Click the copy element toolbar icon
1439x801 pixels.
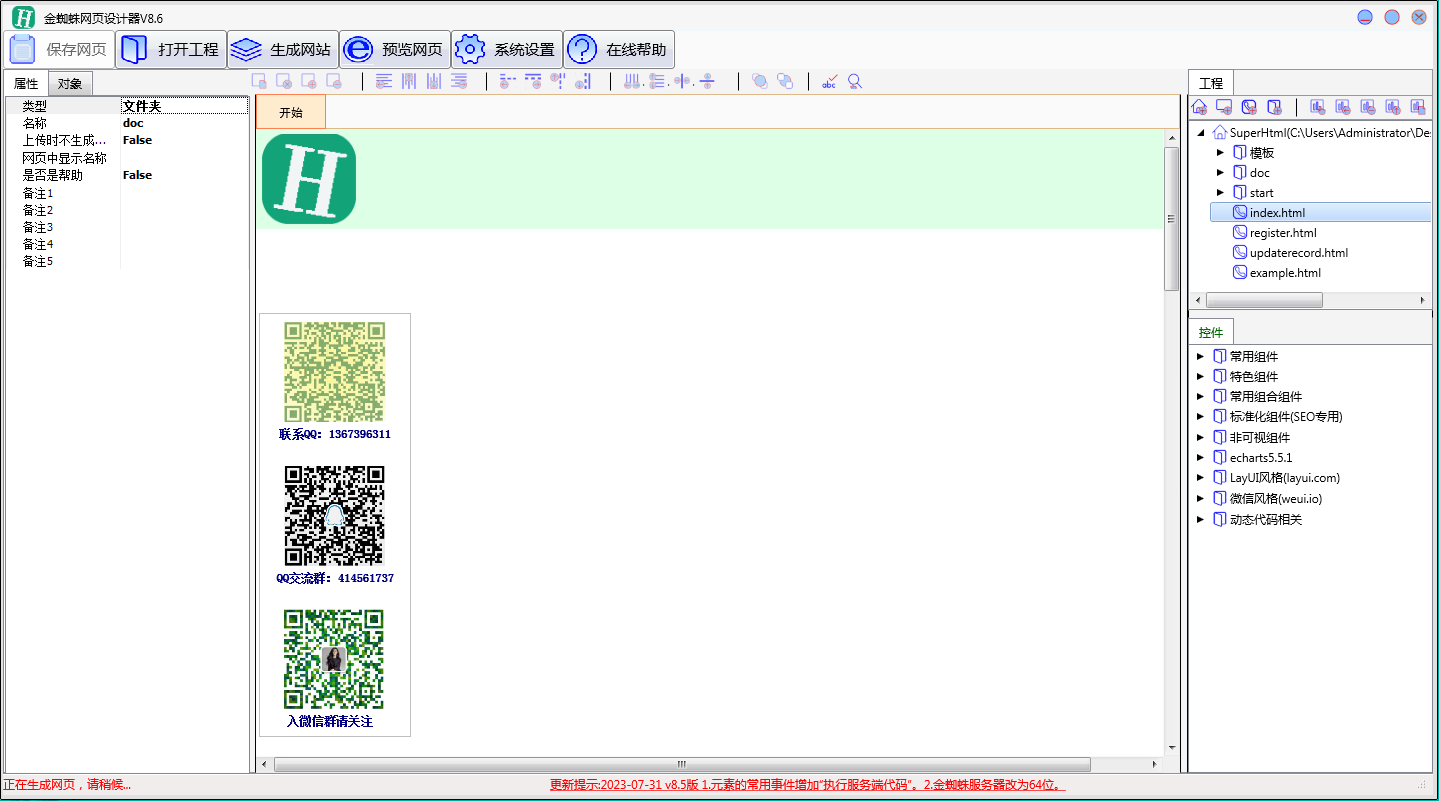(258, 82)
